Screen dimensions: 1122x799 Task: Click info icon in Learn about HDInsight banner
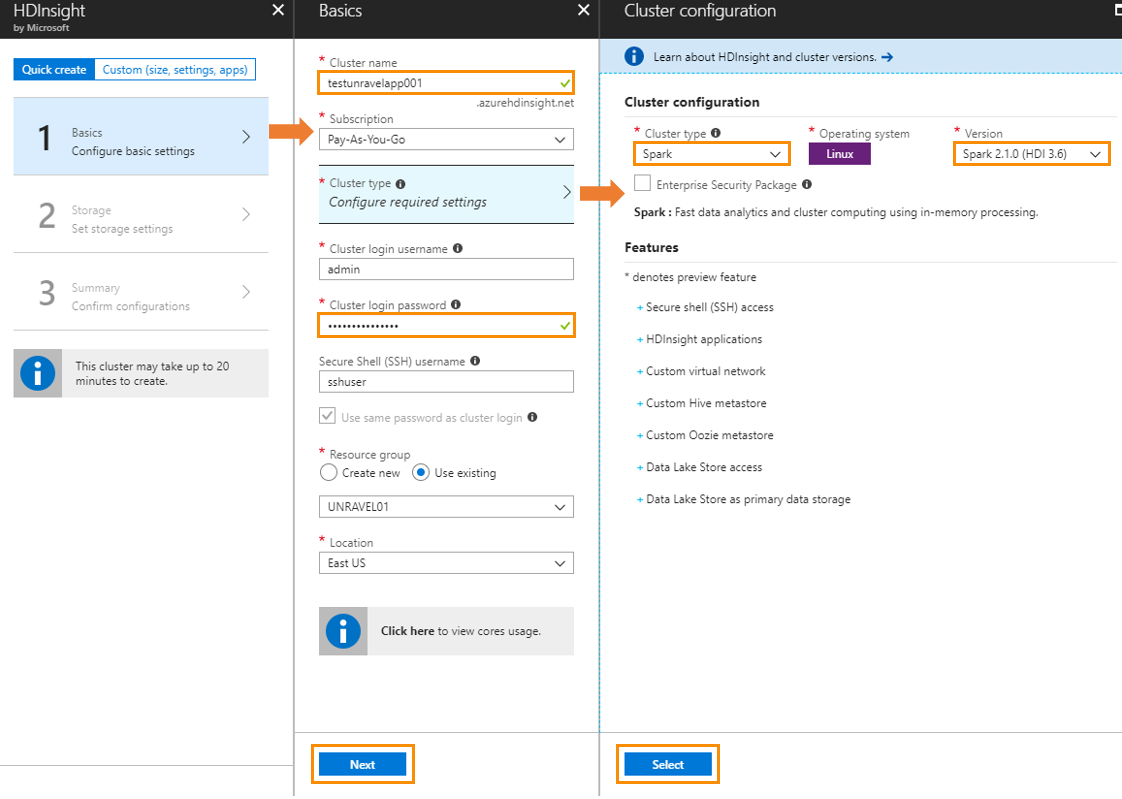coord(634,57)
